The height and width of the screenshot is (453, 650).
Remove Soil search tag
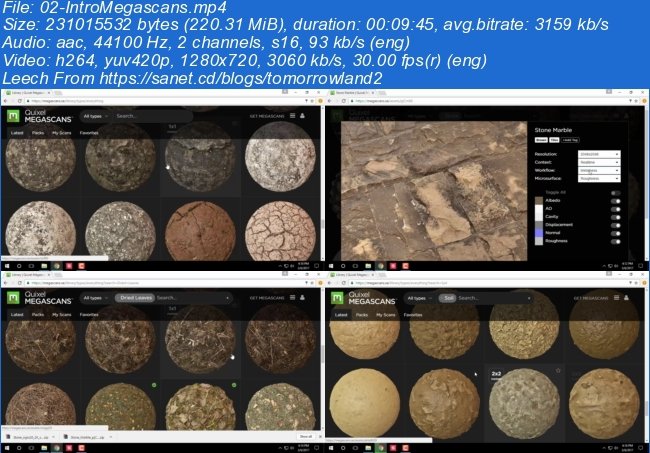click(x=448, y=298)
